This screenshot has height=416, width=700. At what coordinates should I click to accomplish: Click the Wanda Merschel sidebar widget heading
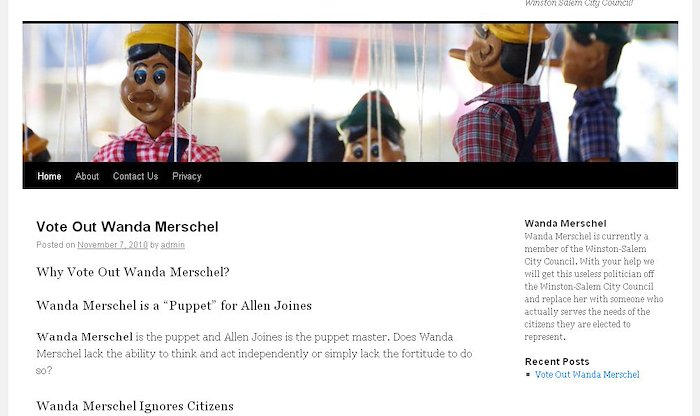(565, 224)
